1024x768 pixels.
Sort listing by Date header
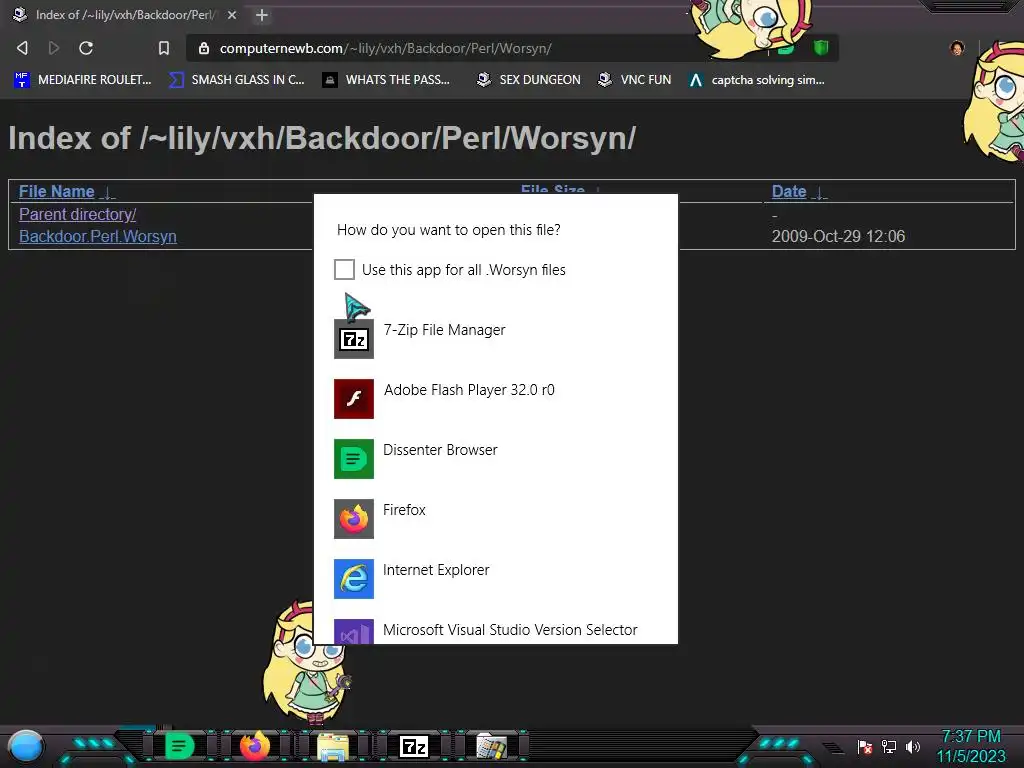pos(789,191)
